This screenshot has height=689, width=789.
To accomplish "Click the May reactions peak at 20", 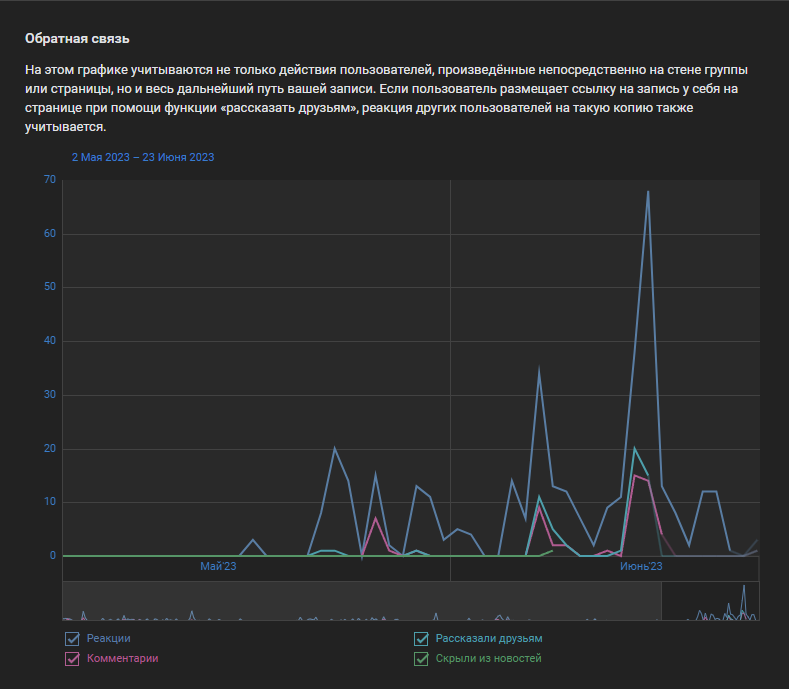I will point(335,448).
